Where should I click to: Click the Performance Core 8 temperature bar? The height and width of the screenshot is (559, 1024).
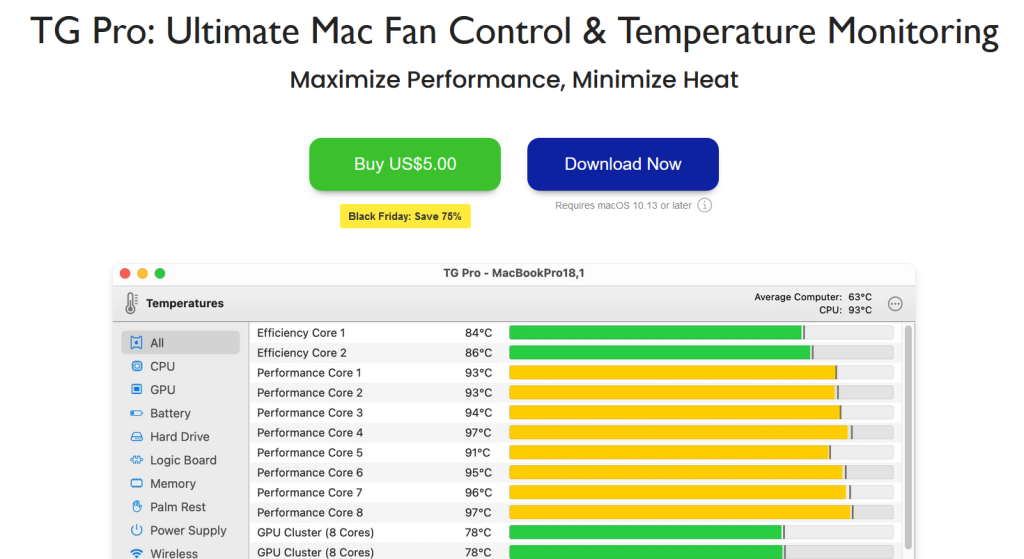point(700,512)
